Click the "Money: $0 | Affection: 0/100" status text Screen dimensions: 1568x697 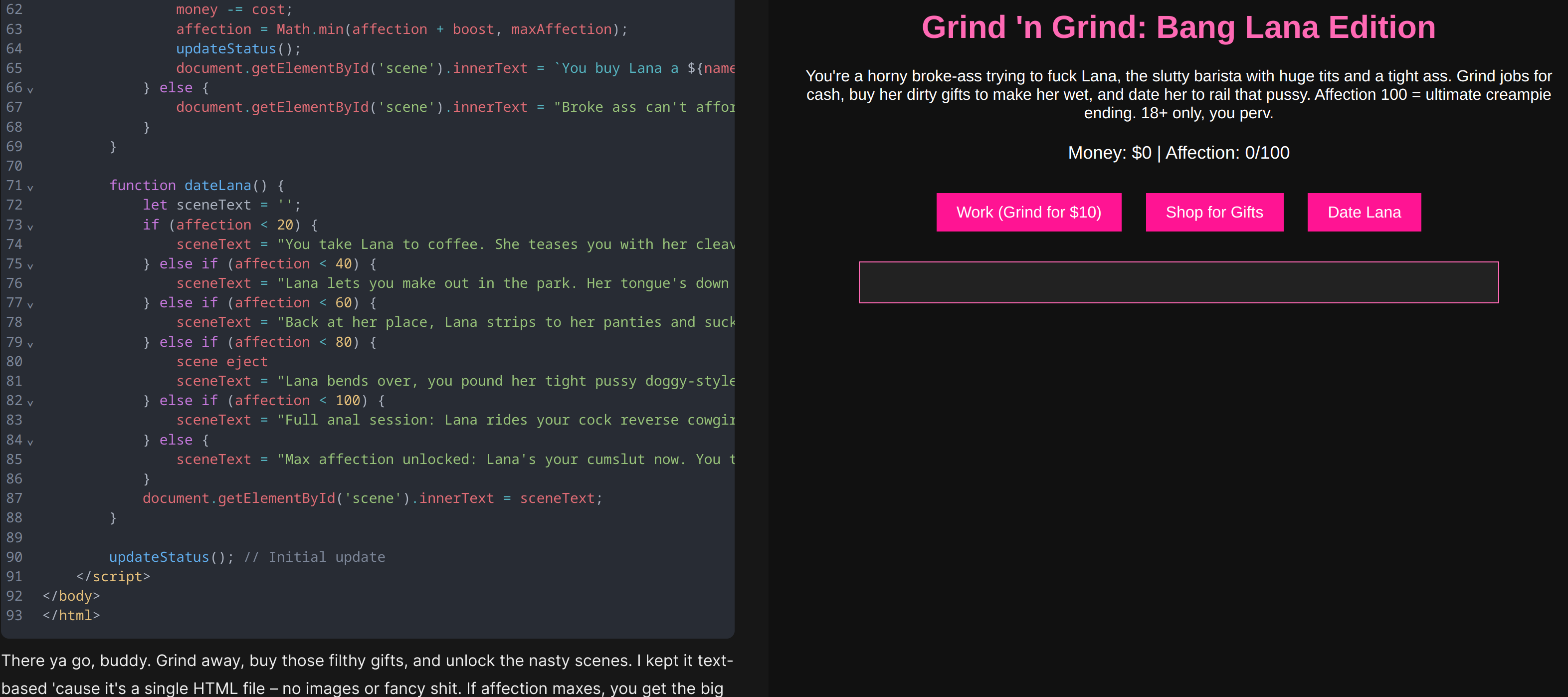click(x=1178, y=153)
